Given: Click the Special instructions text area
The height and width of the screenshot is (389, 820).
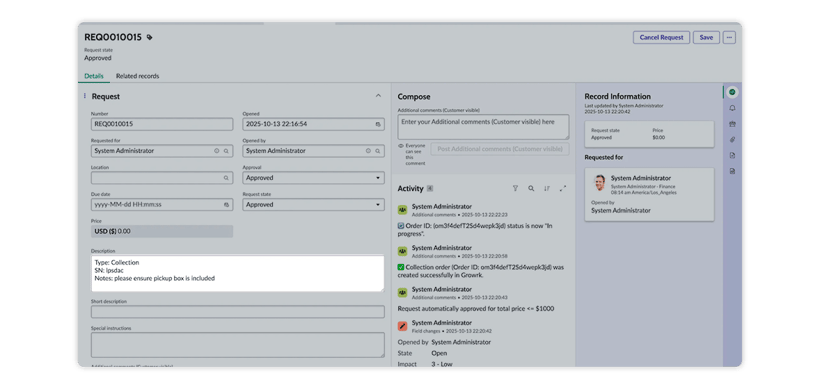Looking at the screenshot, I should tap(237, 345).
